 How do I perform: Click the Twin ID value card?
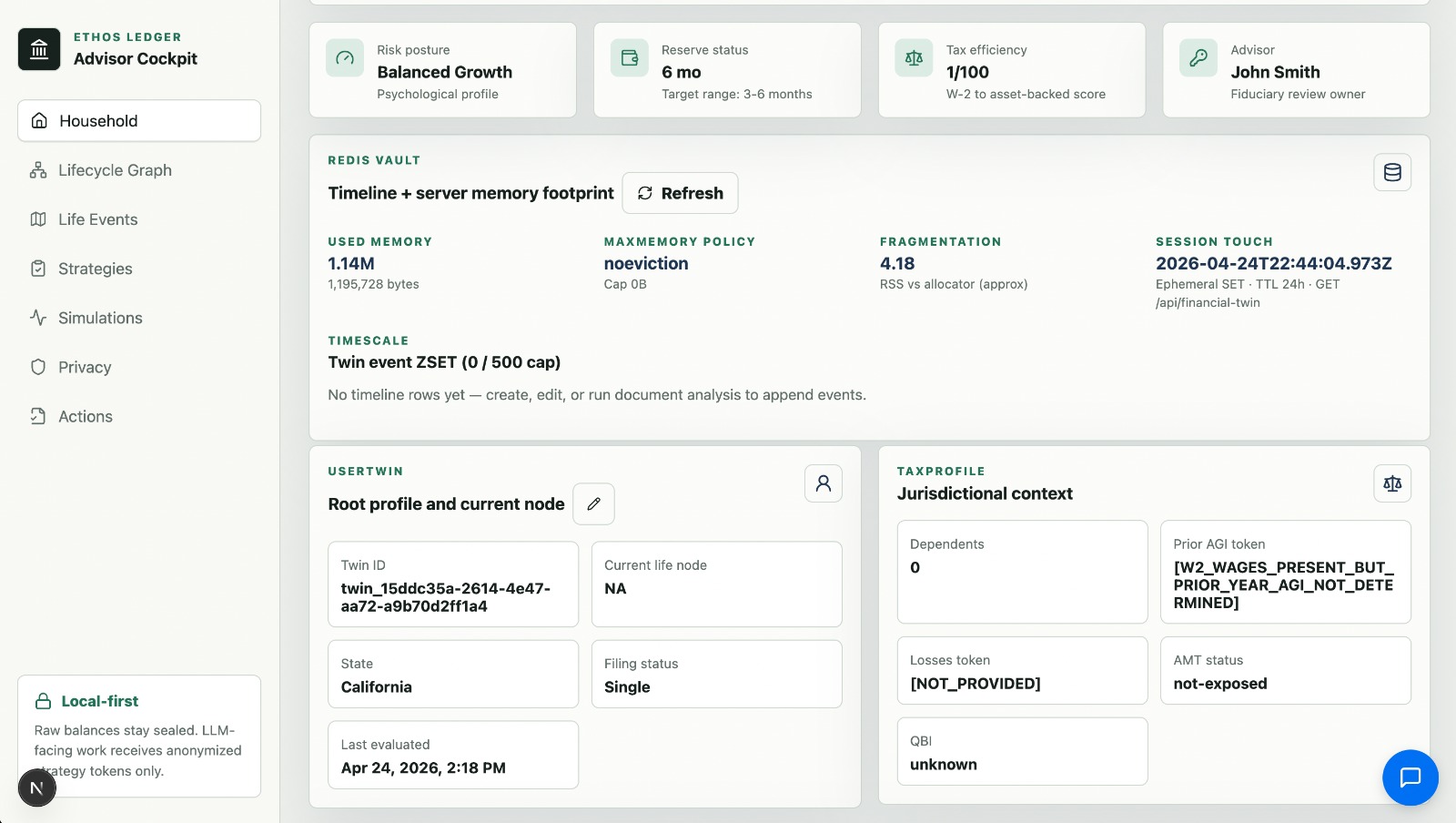pyautogui.click(x=453, y=584)
